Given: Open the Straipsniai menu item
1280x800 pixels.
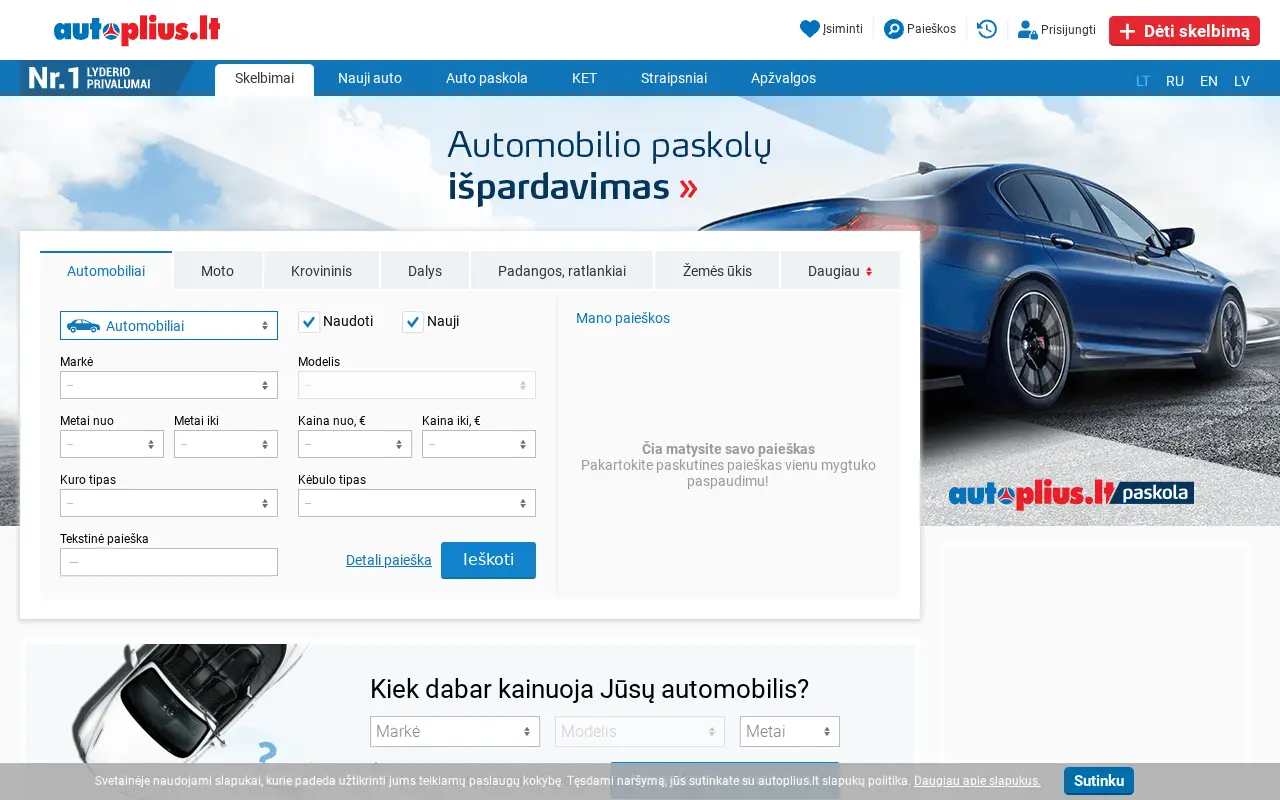Looking at the screenshot, I should coord(674,78).
